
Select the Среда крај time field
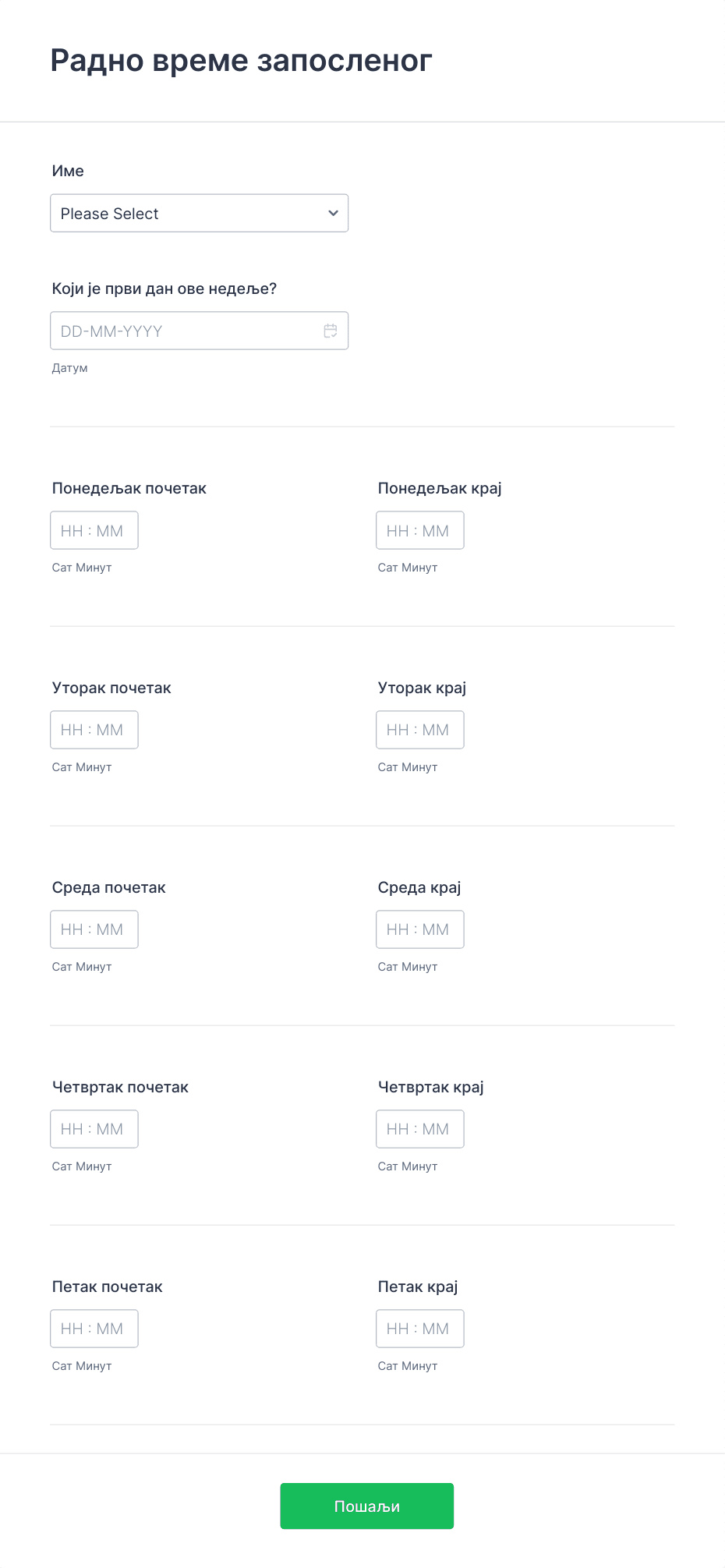[420, 929]
